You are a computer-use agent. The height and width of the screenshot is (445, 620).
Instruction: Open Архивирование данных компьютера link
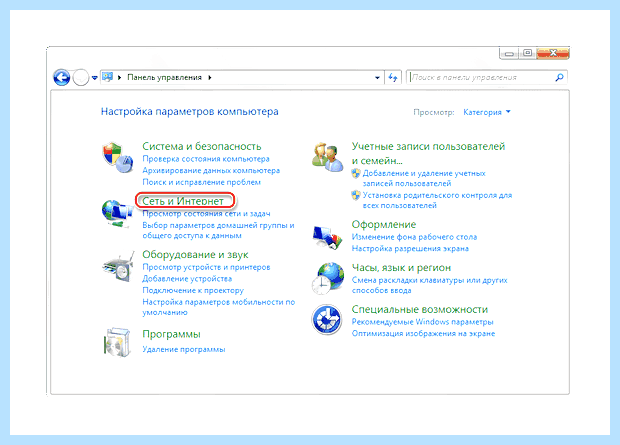[x=211, y=170]
